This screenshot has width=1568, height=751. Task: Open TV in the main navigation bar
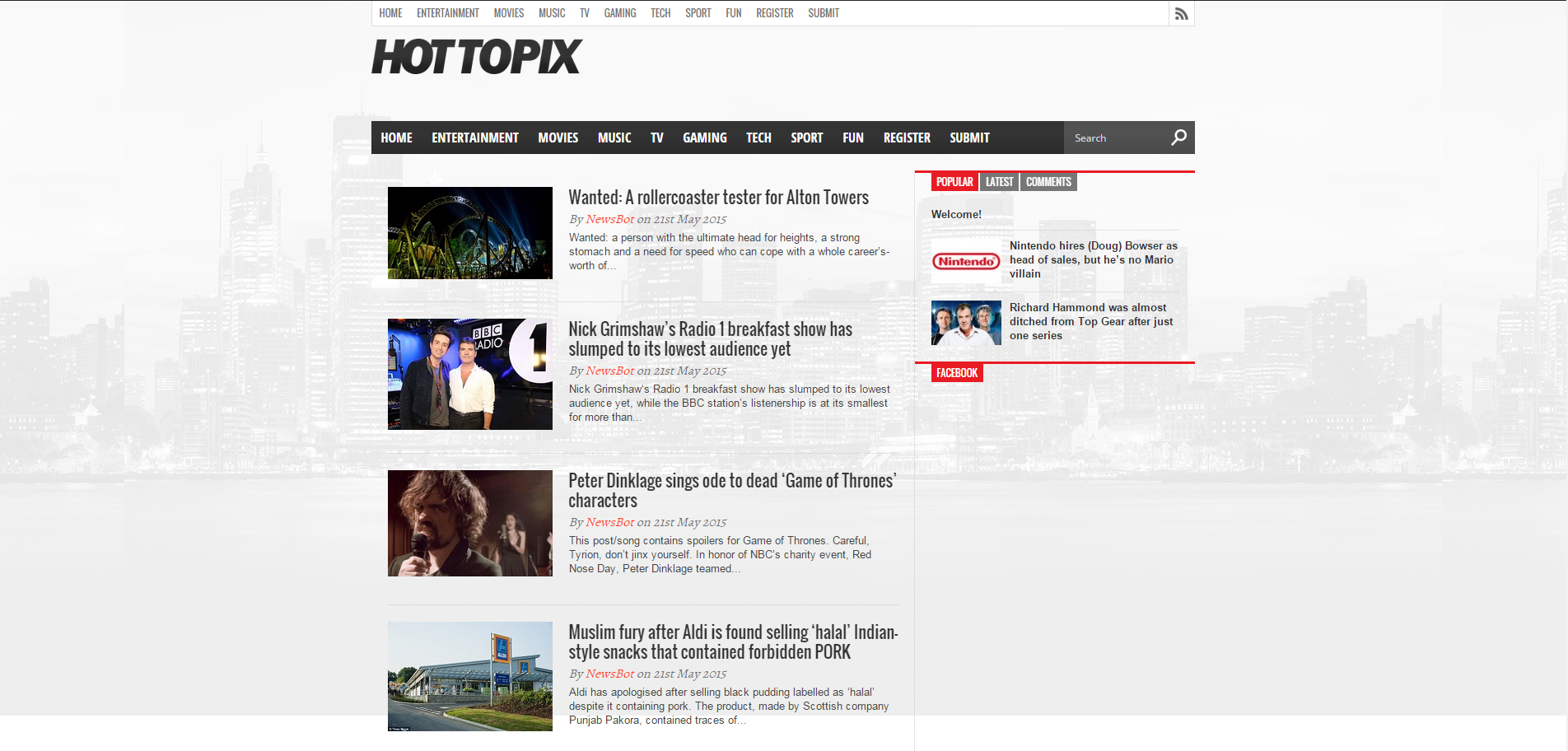pyautogui.click(x=656, y=138)
